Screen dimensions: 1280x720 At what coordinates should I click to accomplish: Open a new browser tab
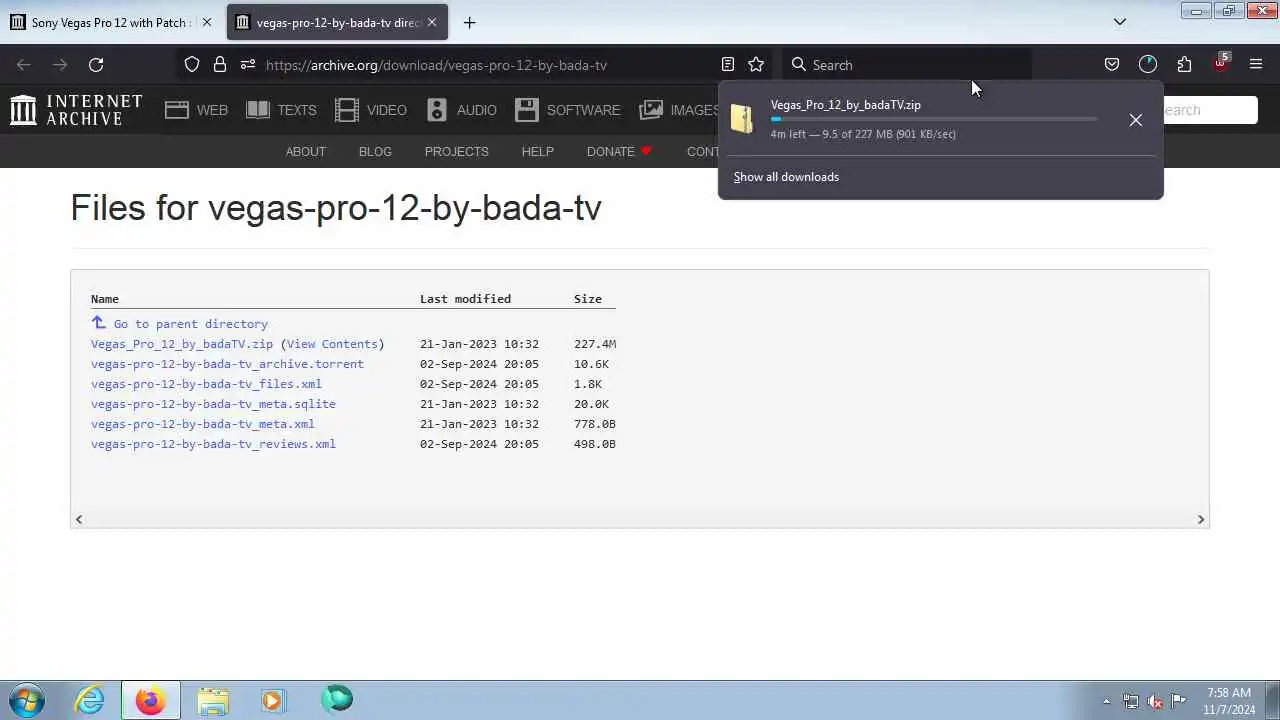(469, 22)
